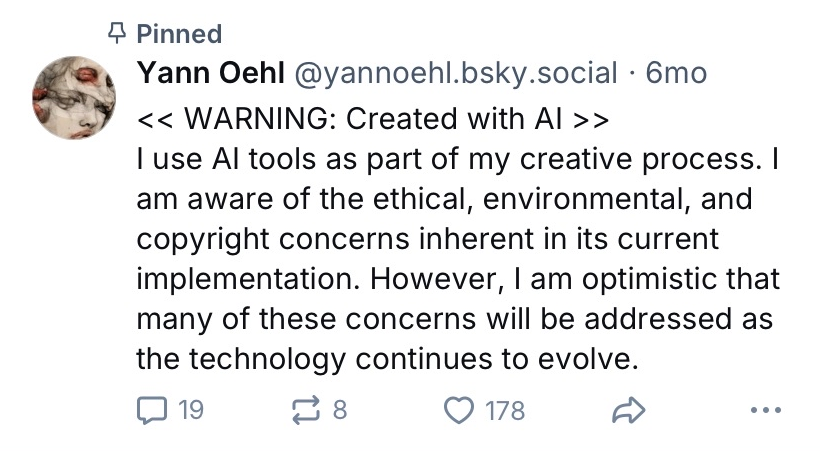This screenshot has height=452, width=820.
Task: Like the post with the heart icon
Action: click(x=458, y=410)
